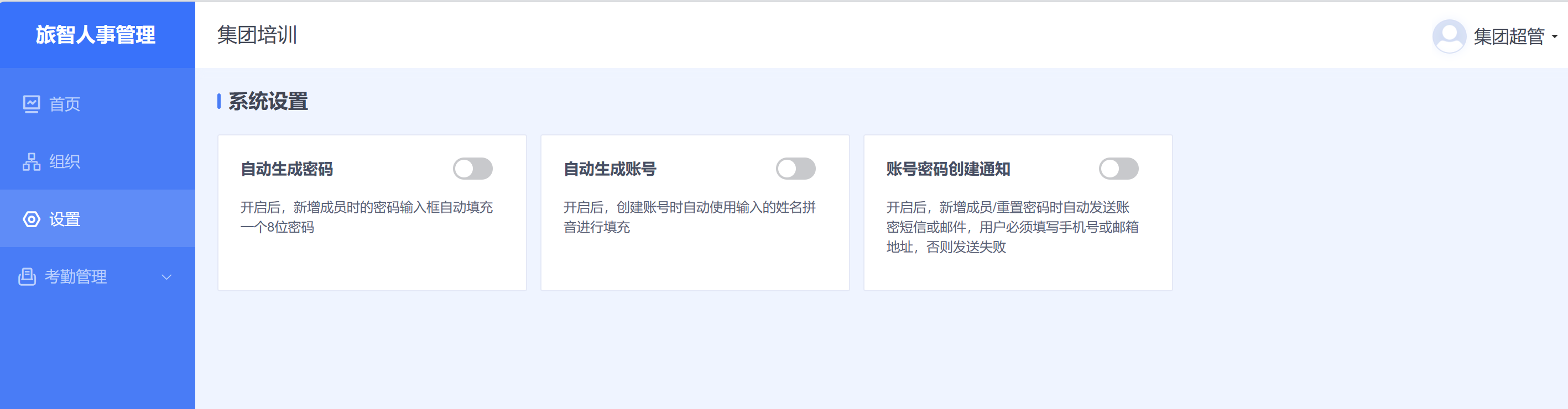The height and width of the screenshot is (409, 1568).
Task: Click the 集团培训 header title
Action: pos(257,35)
